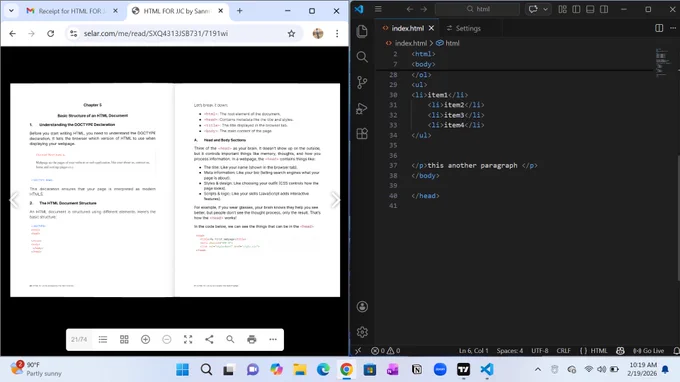Go to the next page of the book
Image resolution: width=680 pixels, height=382 pixels.
335,200
